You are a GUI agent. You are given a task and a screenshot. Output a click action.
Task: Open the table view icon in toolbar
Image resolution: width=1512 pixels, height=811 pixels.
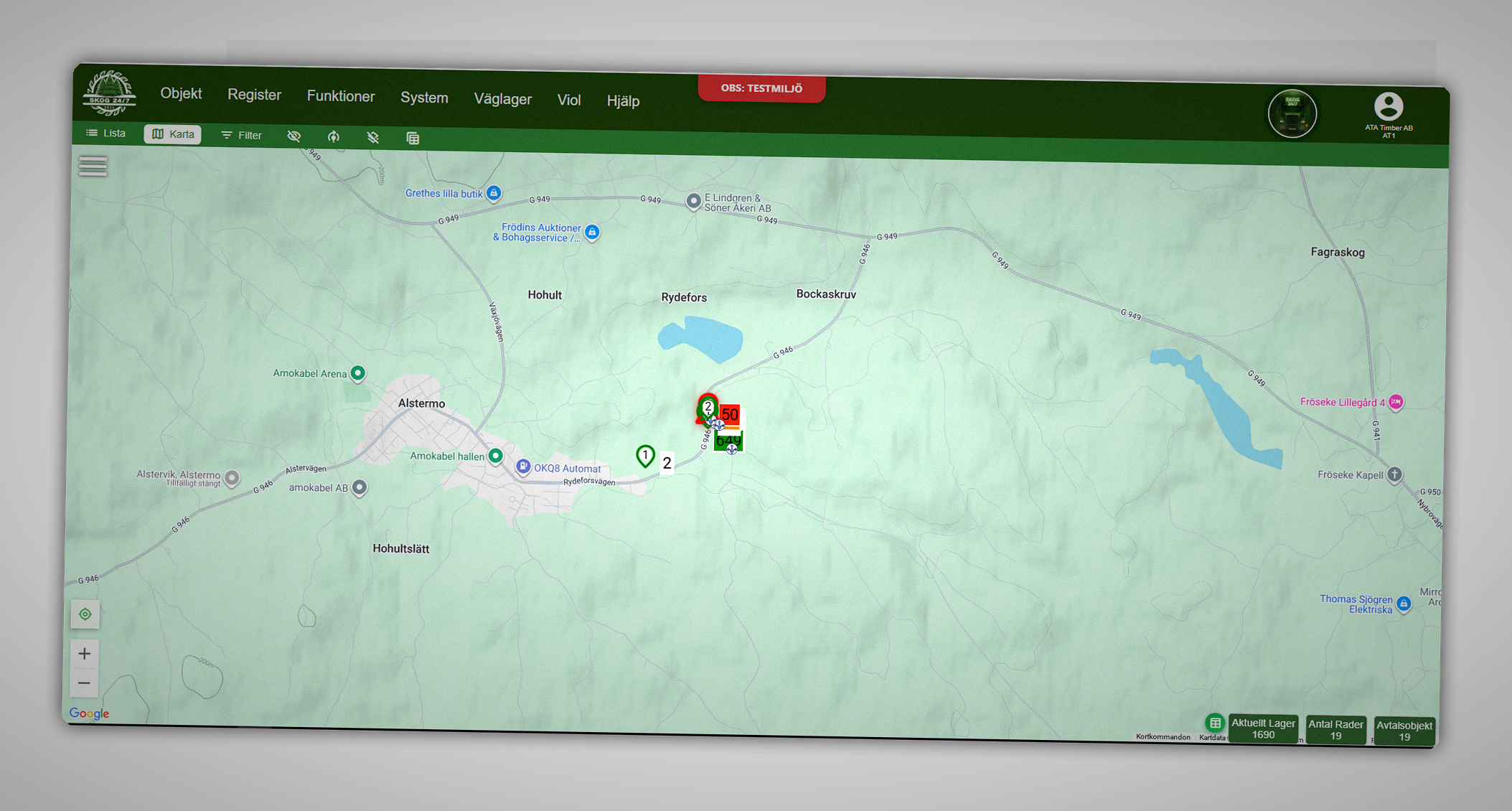413,138
